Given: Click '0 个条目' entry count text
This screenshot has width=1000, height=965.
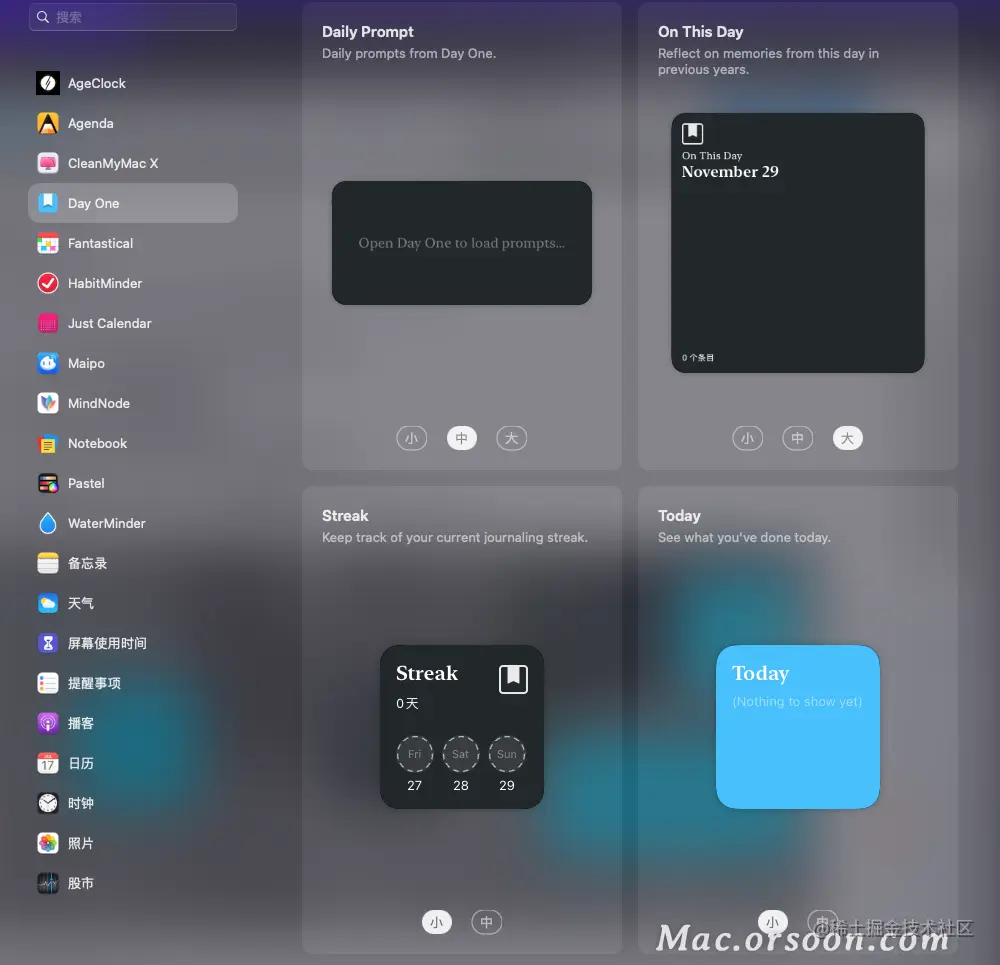Looking at the screenshot, I should click(698, 358).
